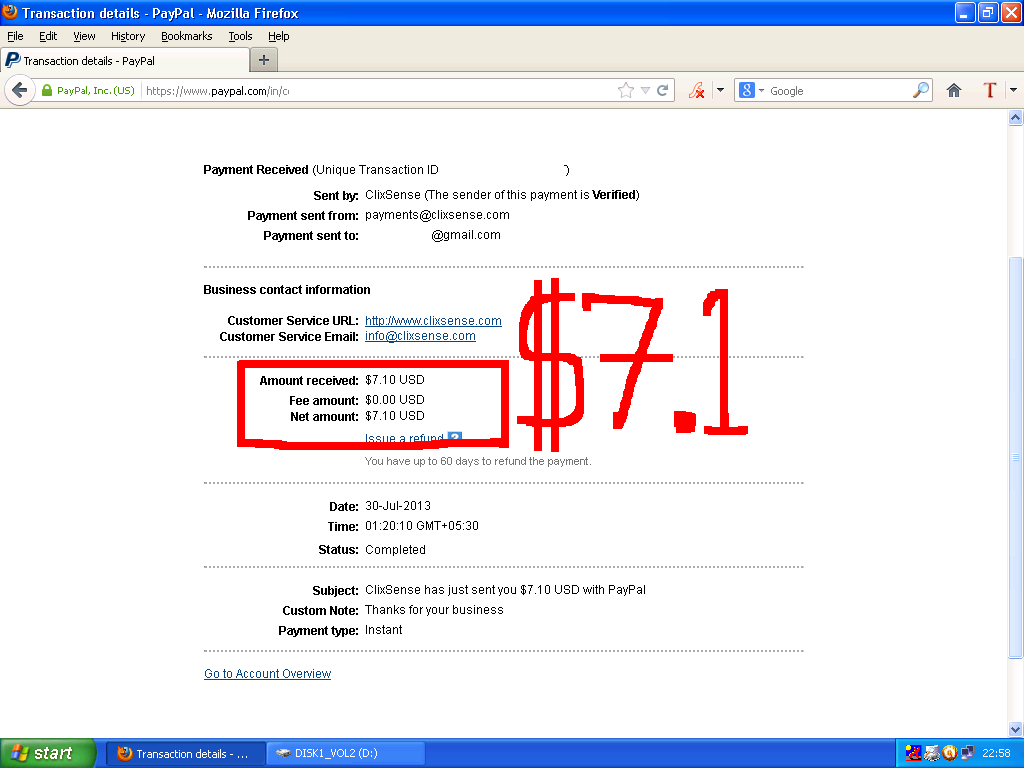Viewport: 1024px width, 768px height.
Task: Click the note Thanks for your business
Action: [x=434, y=610]
